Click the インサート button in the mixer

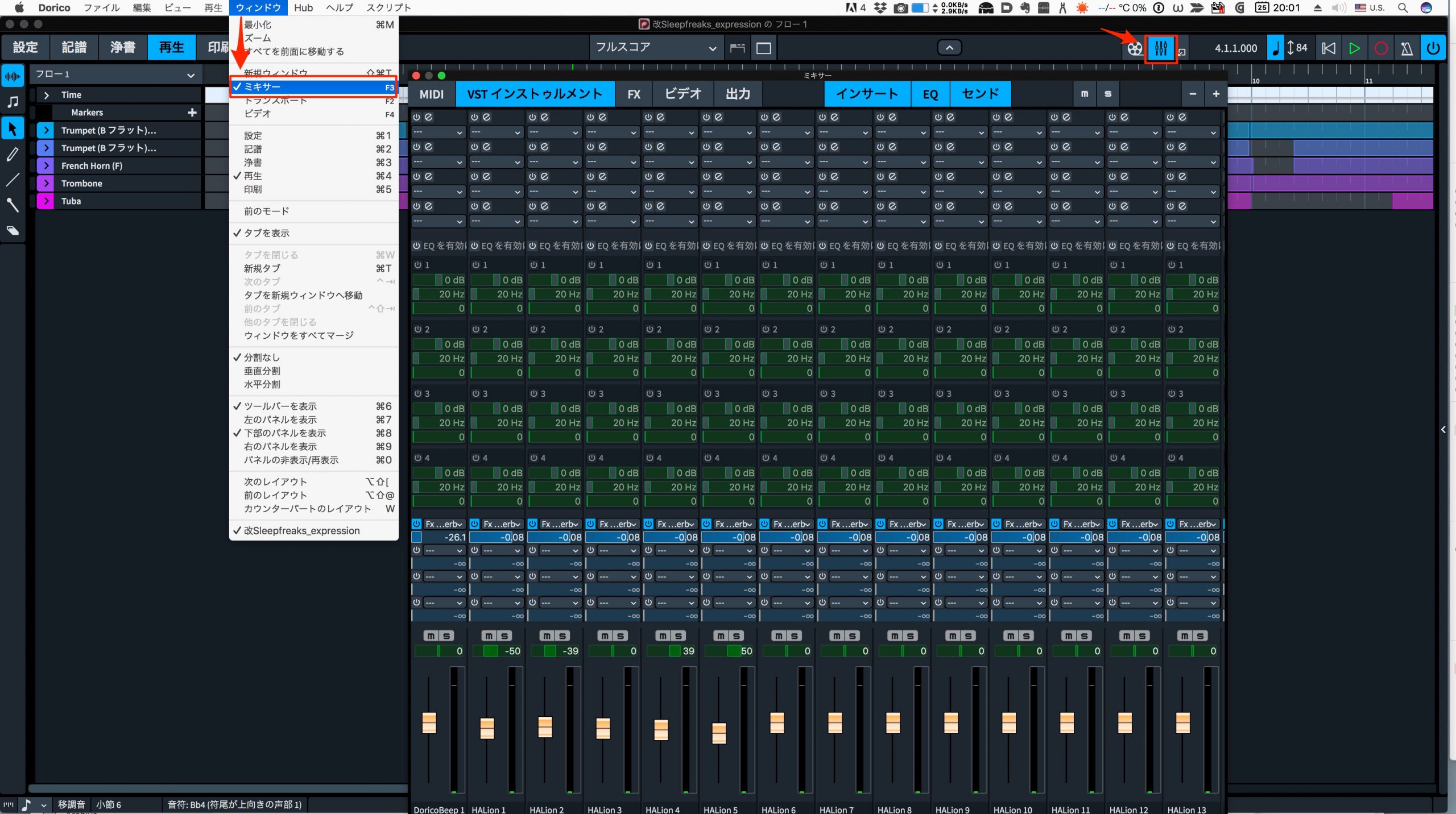click(867, 94)
